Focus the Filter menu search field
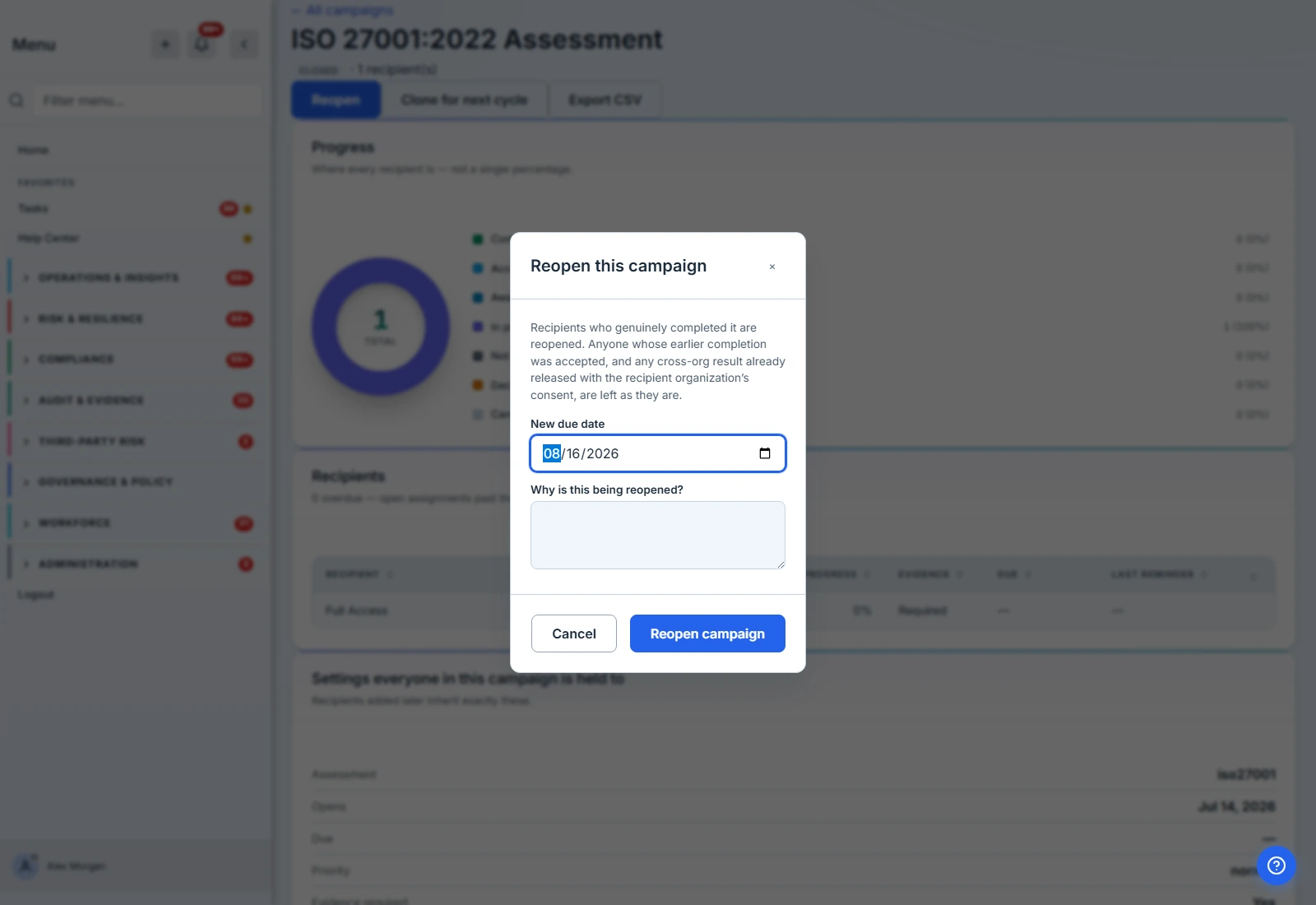Screen dimensions: 1316x905 [148, 100]
